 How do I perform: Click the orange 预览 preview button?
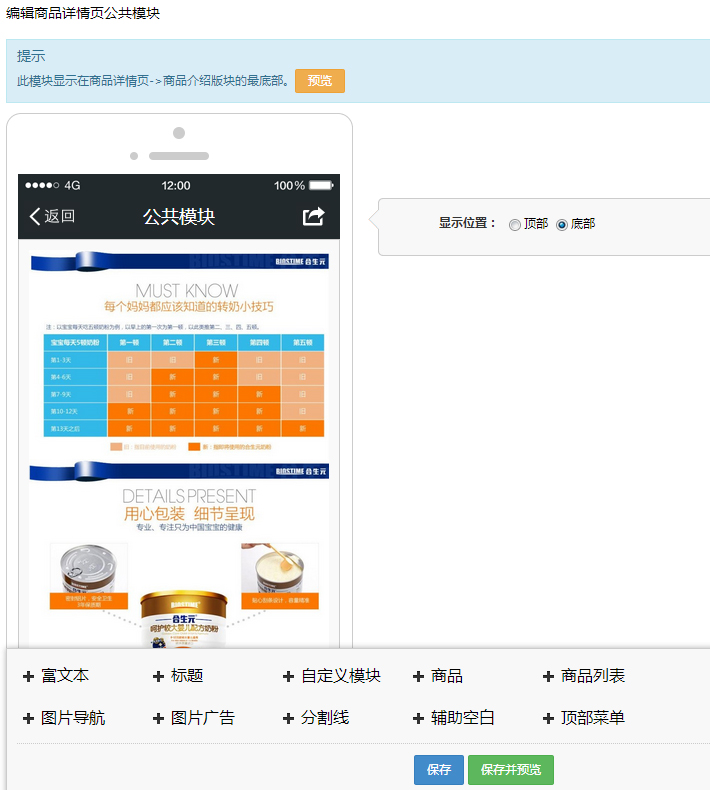[x=320, y=81]
